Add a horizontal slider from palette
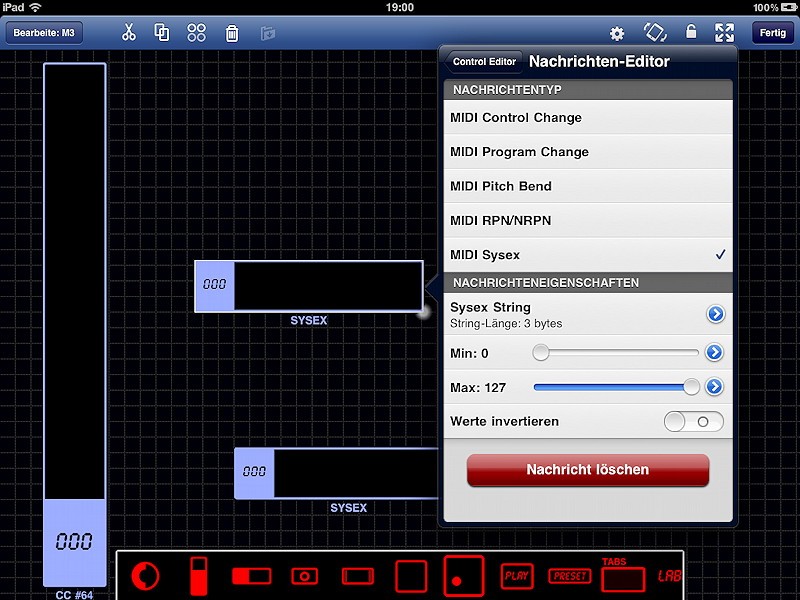 pyautogui.click(x=252, y=577)
